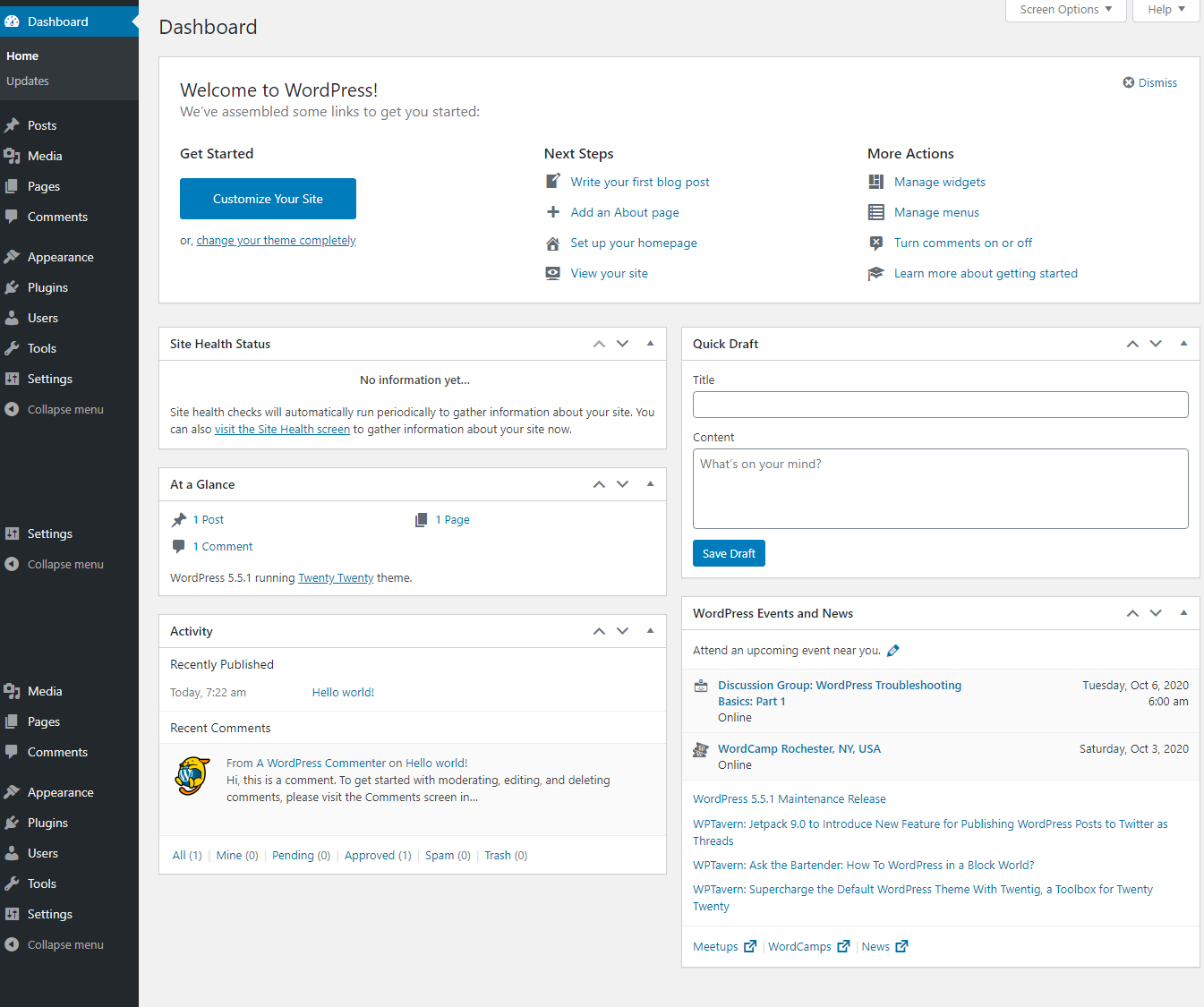Image resolution: width=1204 pixels, height=1007 pixels.
Task: Click the house icon beside Set up your homepage
Action: click(x=553, y=243)
